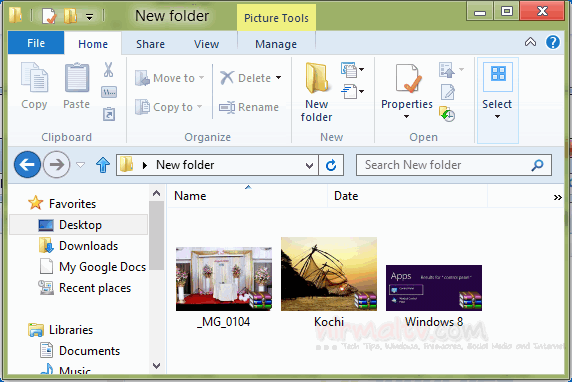Click the Properties quick access toolbar icon

coord(49,16)
